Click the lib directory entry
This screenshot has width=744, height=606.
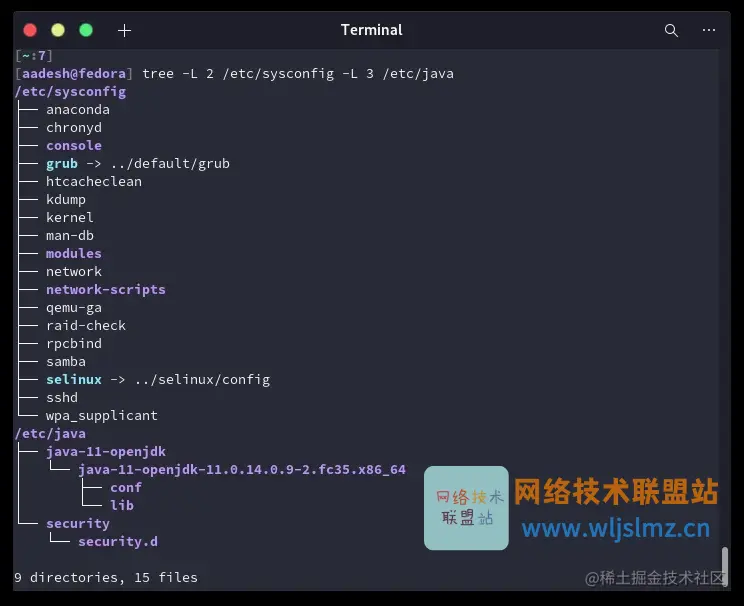(122, 505)
